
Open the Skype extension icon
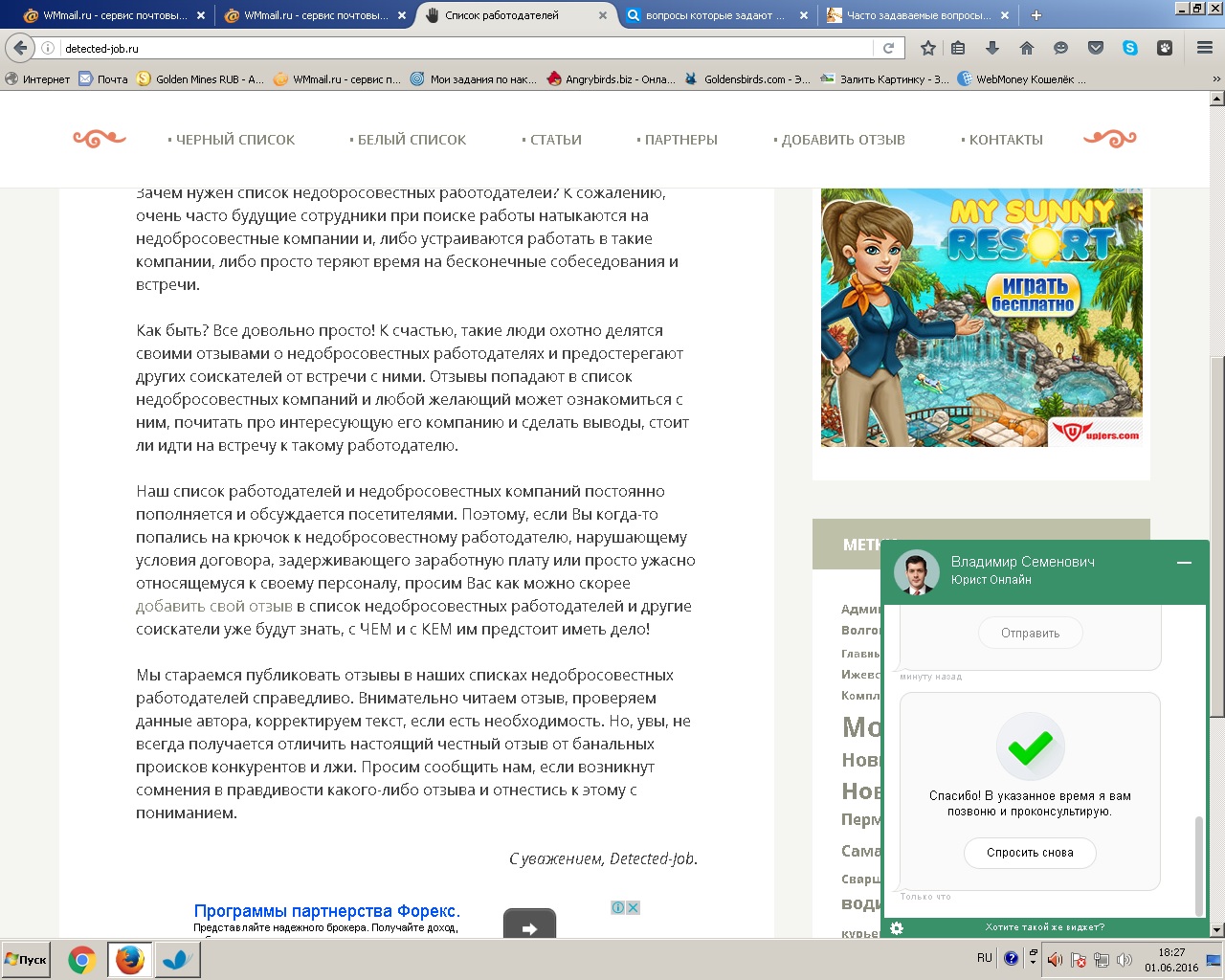click(x=1130, y=48)
